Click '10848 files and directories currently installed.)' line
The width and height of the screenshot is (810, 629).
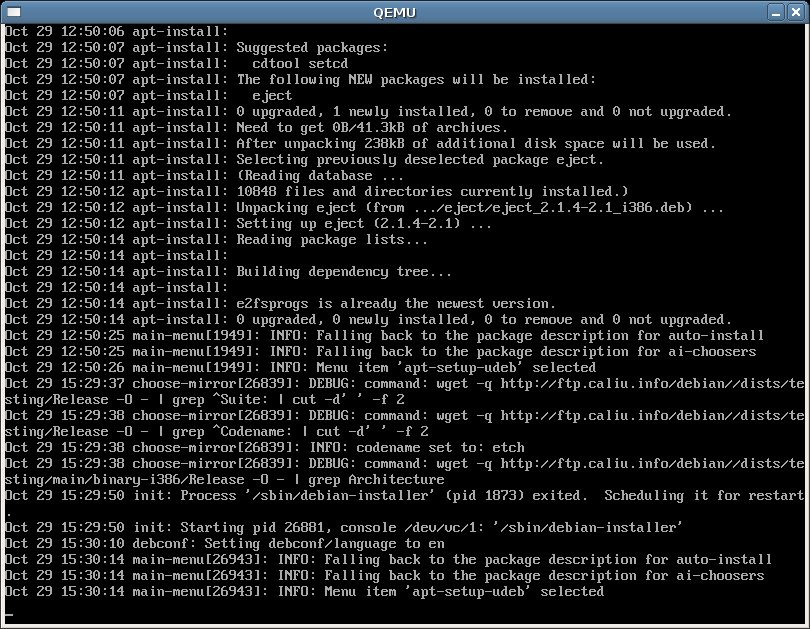pos(317,192)
